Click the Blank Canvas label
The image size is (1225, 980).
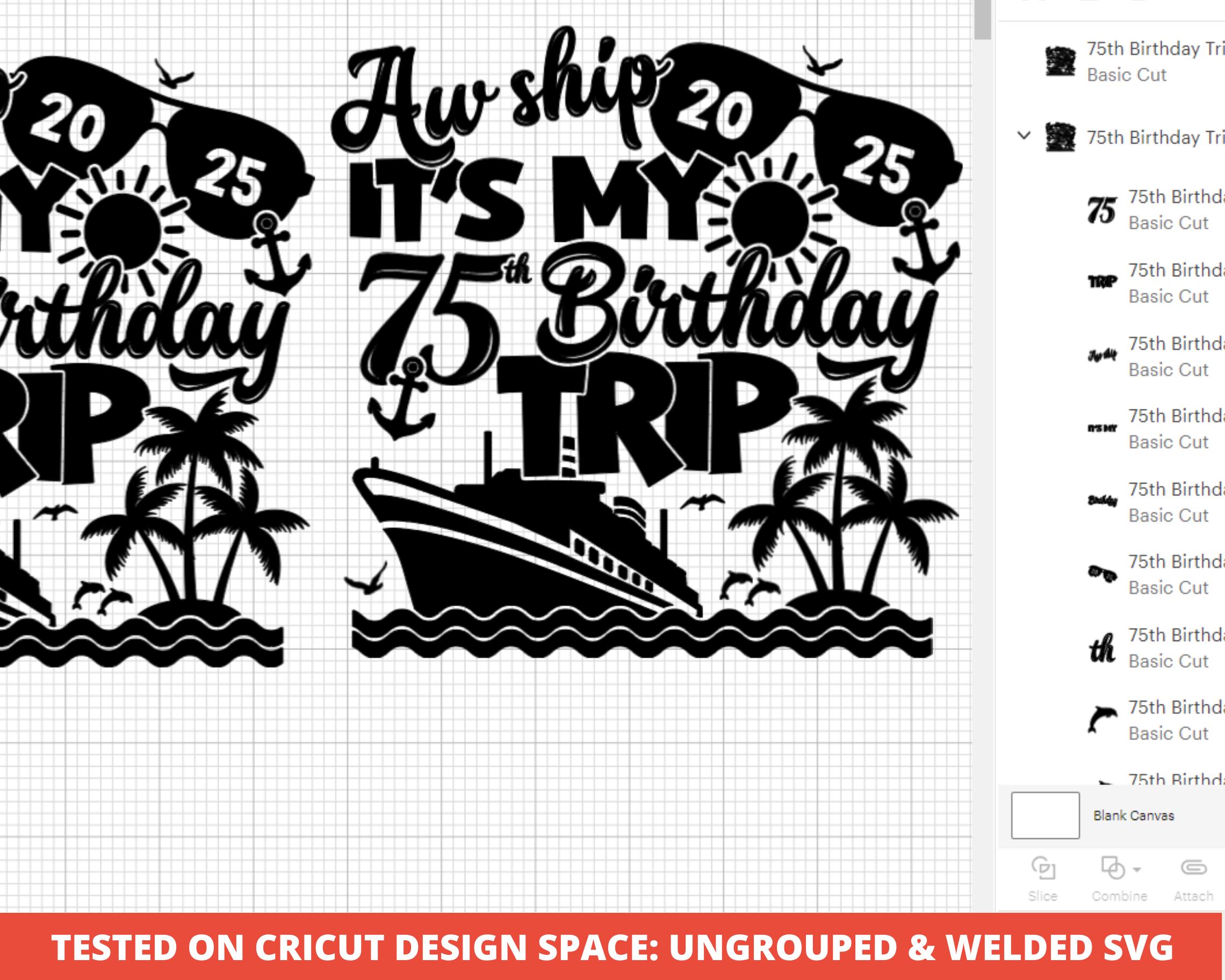(1134, 816)
